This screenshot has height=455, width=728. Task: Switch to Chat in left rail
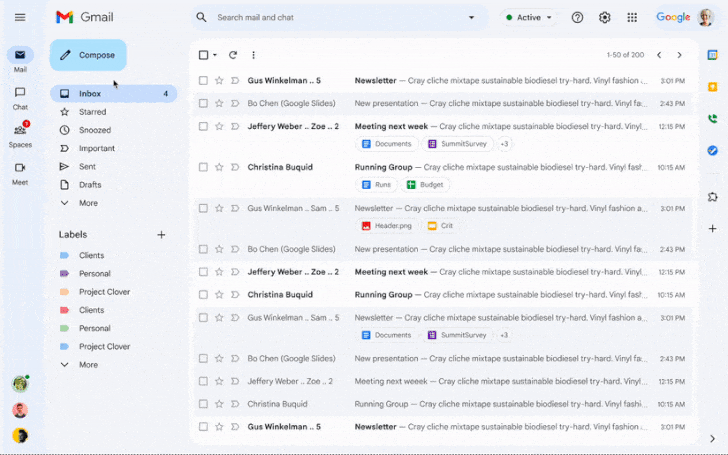click(20, 97)
